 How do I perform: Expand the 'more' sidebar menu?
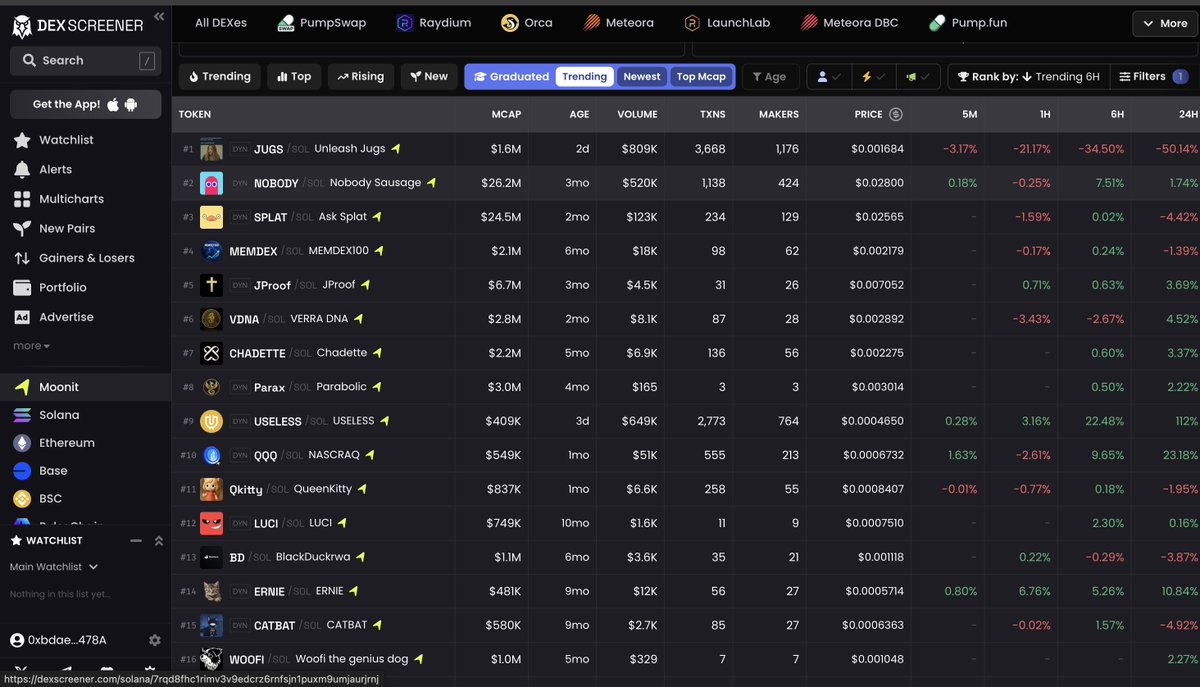[x=31, y=346]
